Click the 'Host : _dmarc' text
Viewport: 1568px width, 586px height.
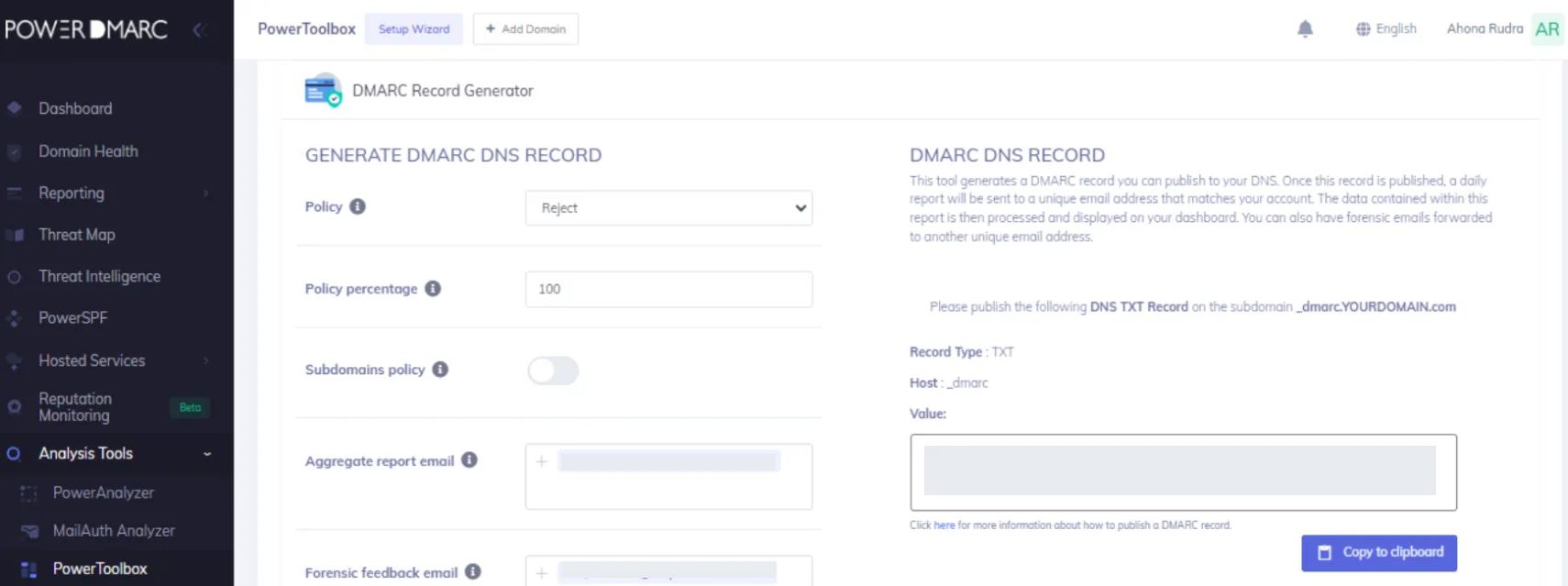tap(948, 383)
